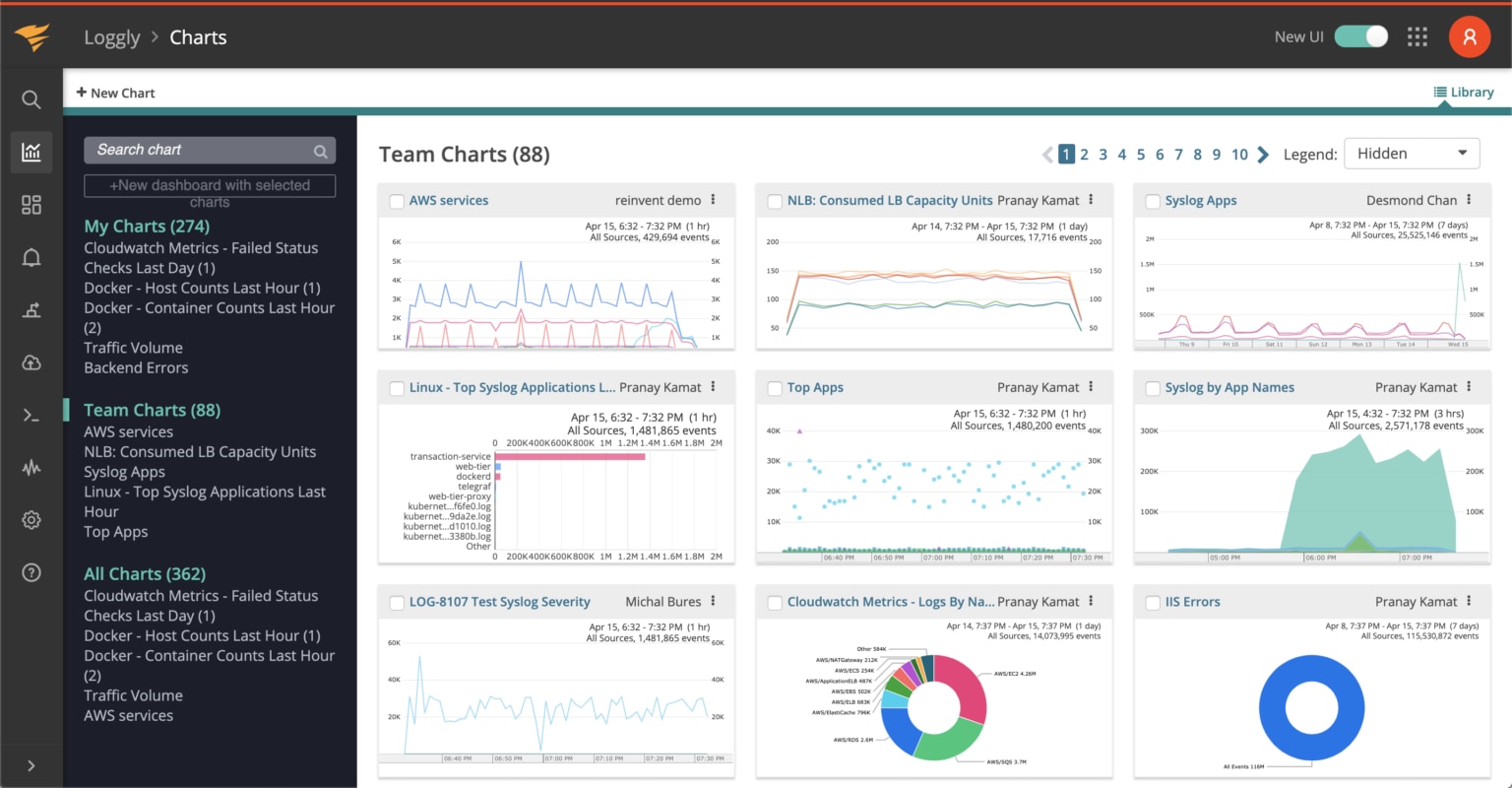Expand the sidebar using the bottom arrow
The height and width of the screenshot is (788, 1512).
pos(31,764)
